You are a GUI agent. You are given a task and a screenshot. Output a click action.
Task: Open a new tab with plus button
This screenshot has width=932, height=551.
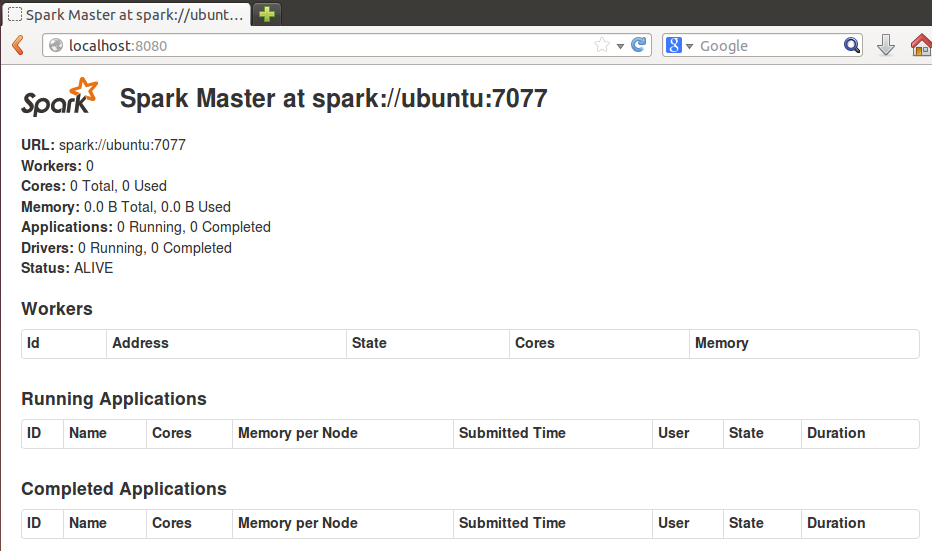(267, 14)
